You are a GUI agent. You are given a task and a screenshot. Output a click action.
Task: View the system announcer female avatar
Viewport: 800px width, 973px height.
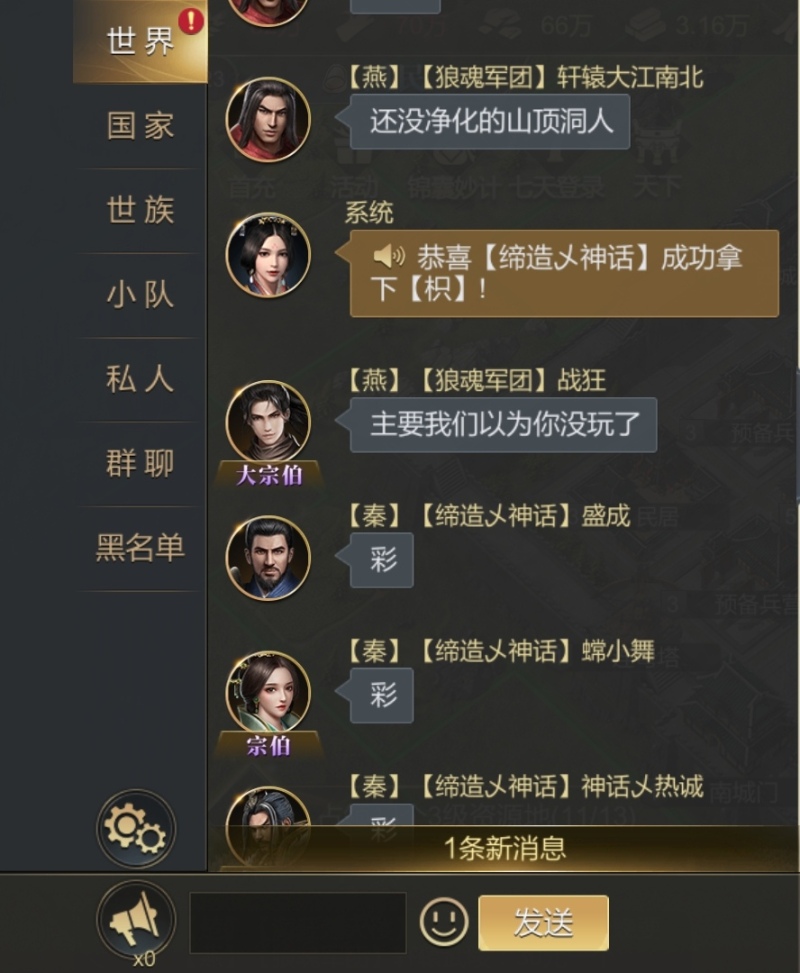[268, 255]
